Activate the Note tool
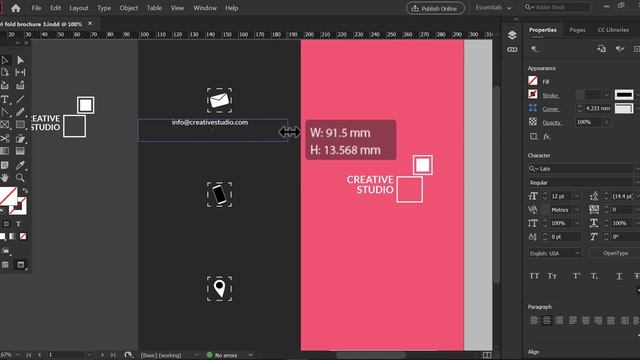640x360 pixels. tap(5, 165)
